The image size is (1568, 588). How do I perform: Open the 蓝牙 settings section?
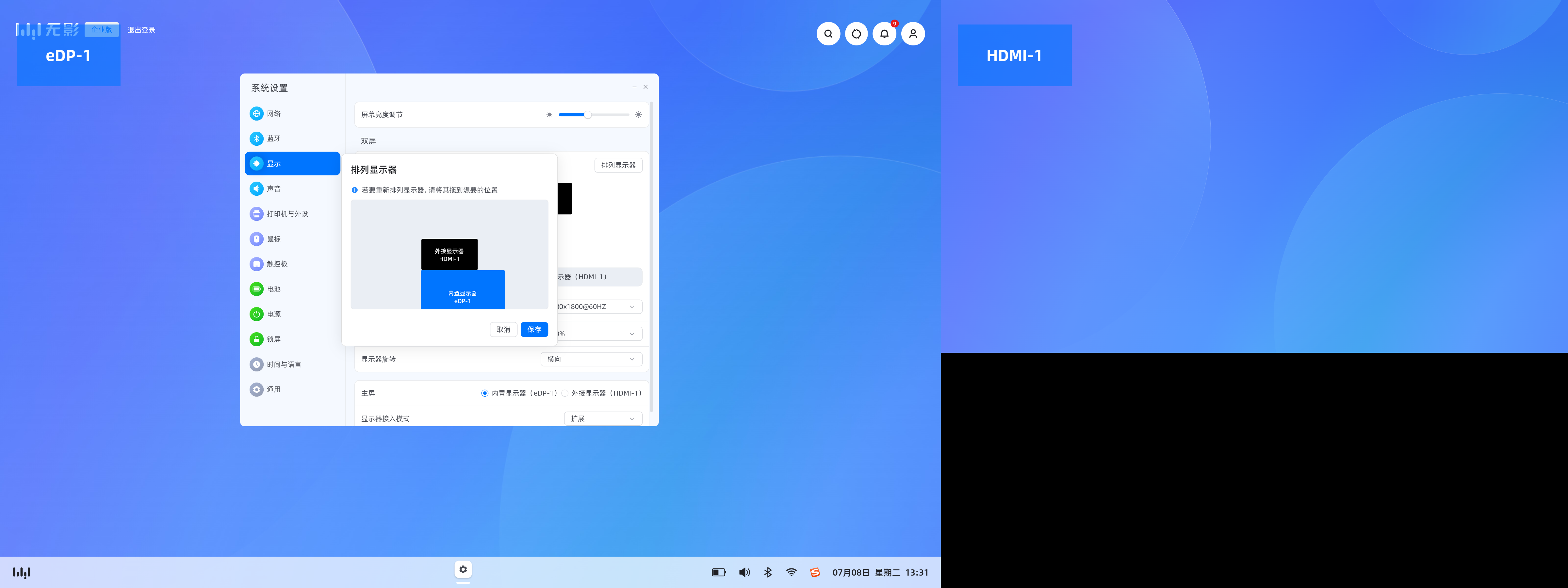tap(292, 139)
